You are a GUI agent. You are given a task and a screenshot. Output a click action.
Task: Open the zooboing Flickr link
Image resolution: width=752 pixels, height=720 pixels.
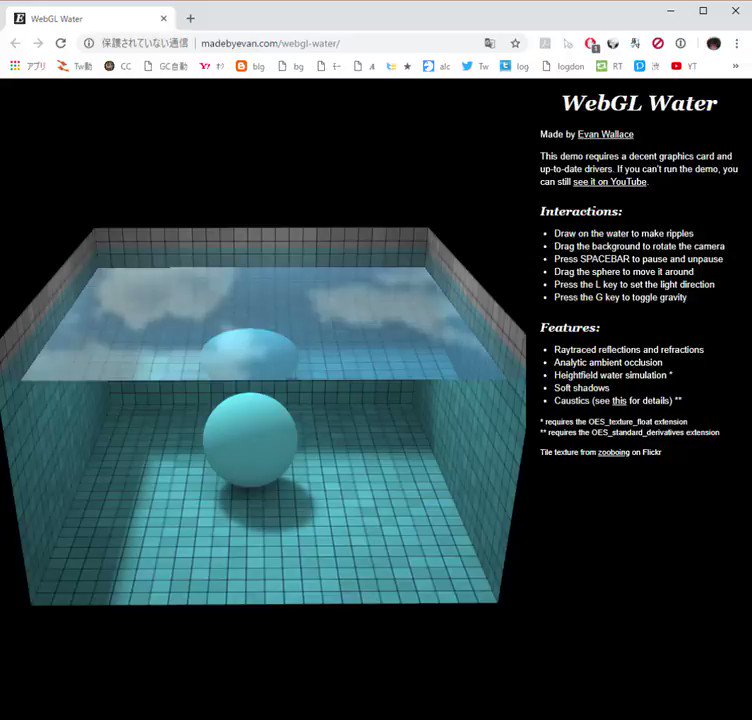coord(613,452)
